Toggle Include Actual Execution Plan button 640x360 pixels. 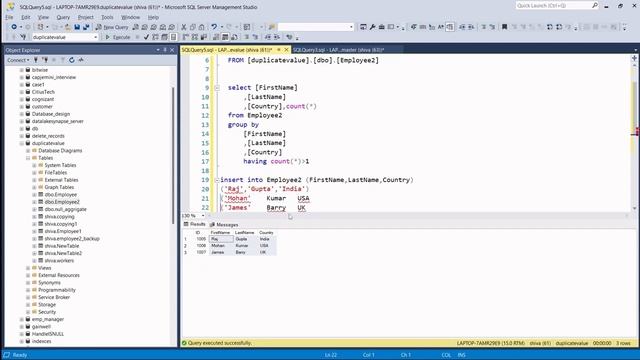click(x=185, y=37)
